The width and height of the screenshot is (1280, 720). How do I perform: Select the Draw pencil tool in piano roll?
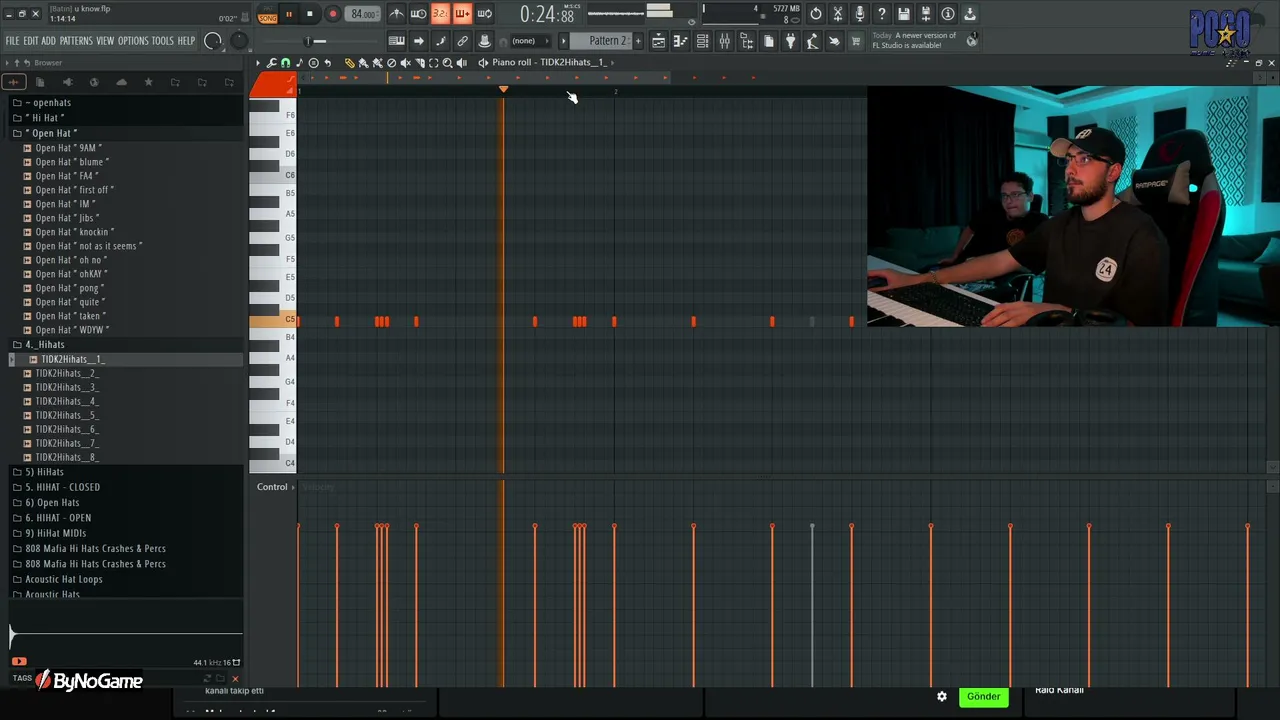(349, 62)
